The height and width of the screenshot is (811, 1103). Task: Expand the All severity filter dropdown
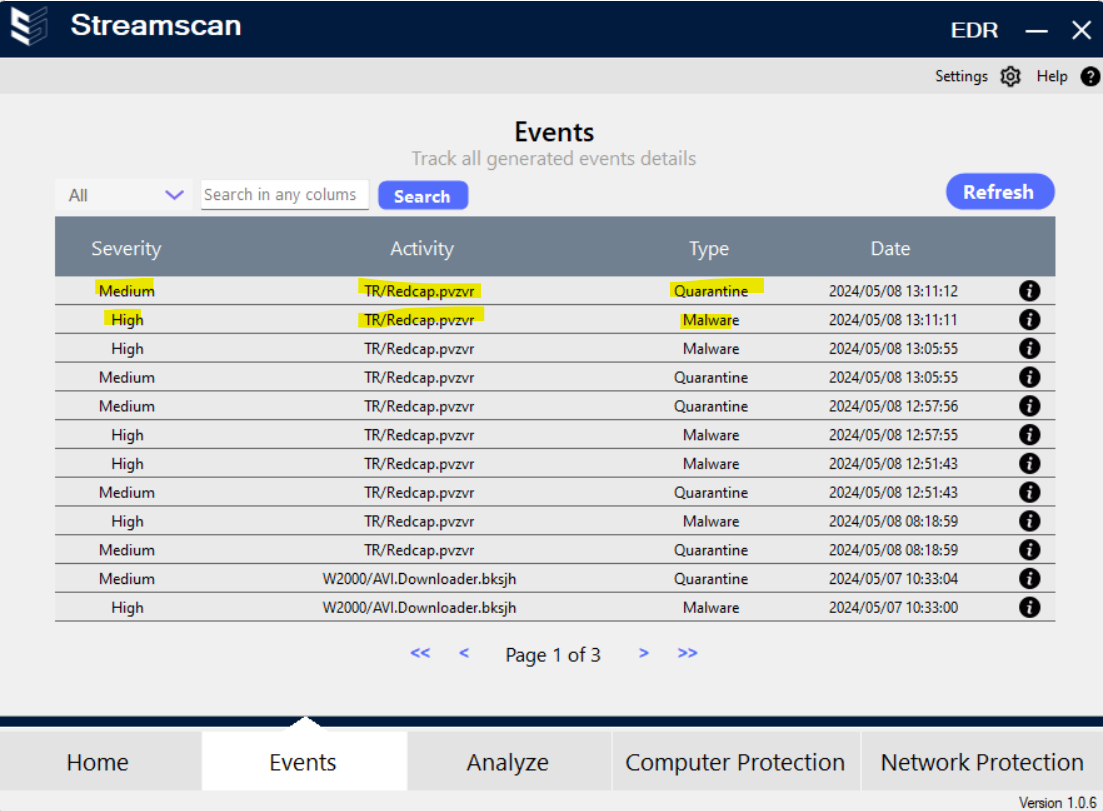(124, 195)
